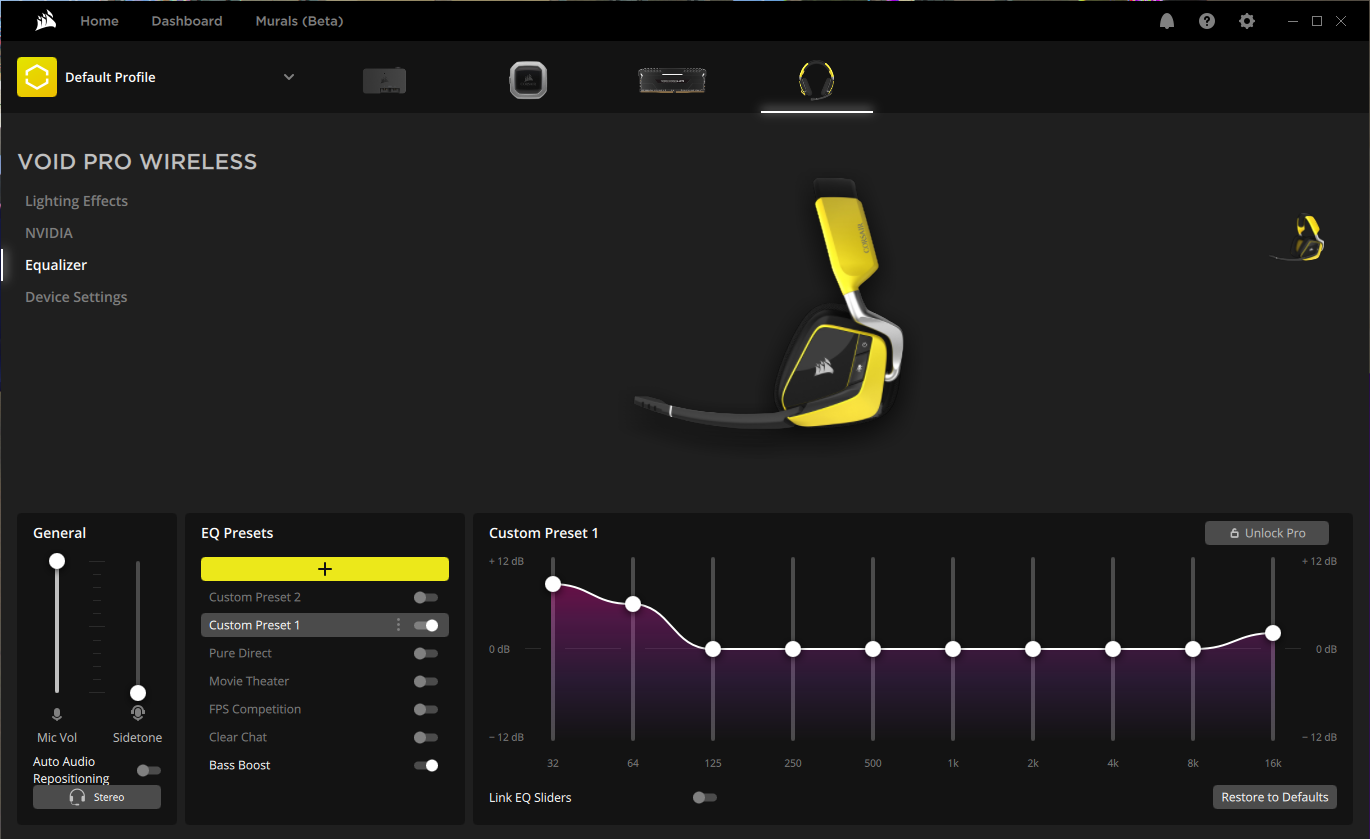The height and width of the screenshot is (839, 1370).
Task: Click the Mic Vol microphone icon
Action: coord(57,714)
